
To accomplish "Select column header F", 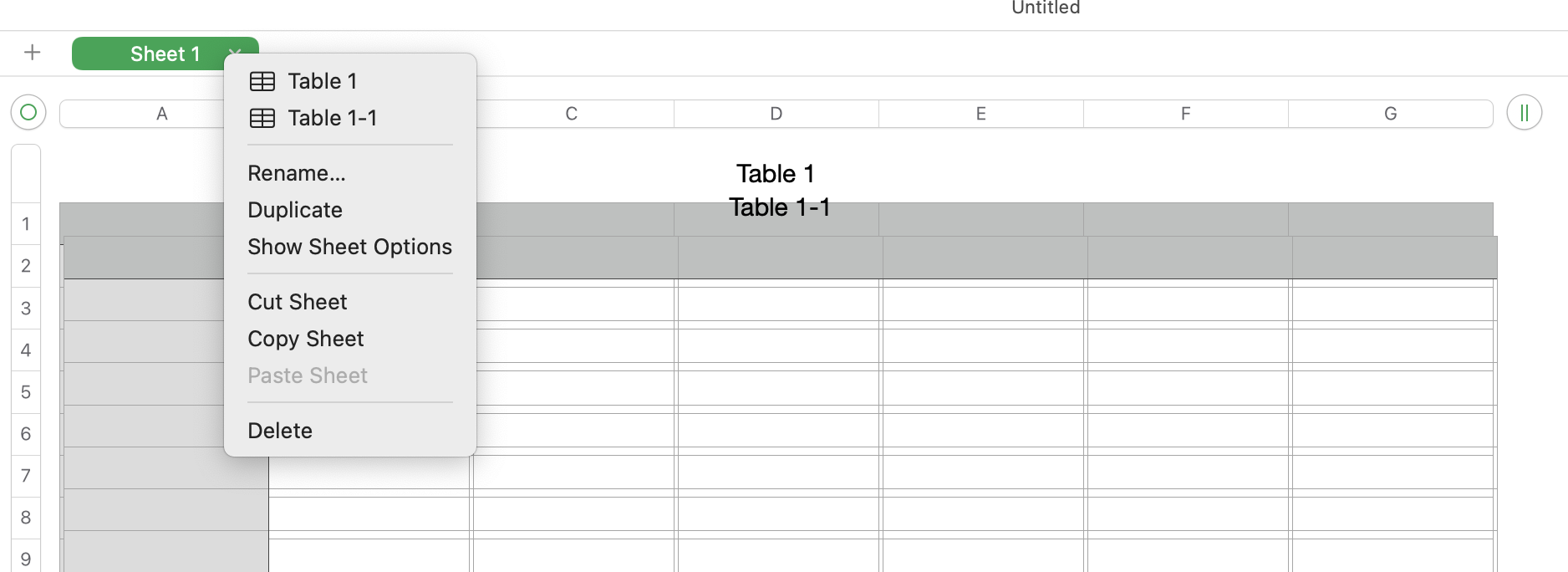I will coord(1185,113).
